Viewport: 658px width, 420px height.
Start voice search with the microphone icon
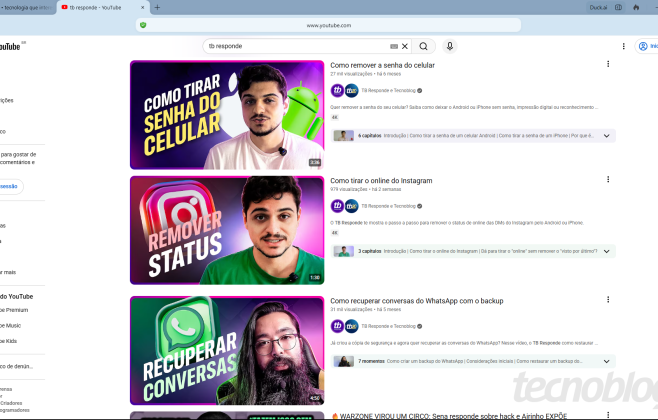pyautogui.click(x=449, y=46)
